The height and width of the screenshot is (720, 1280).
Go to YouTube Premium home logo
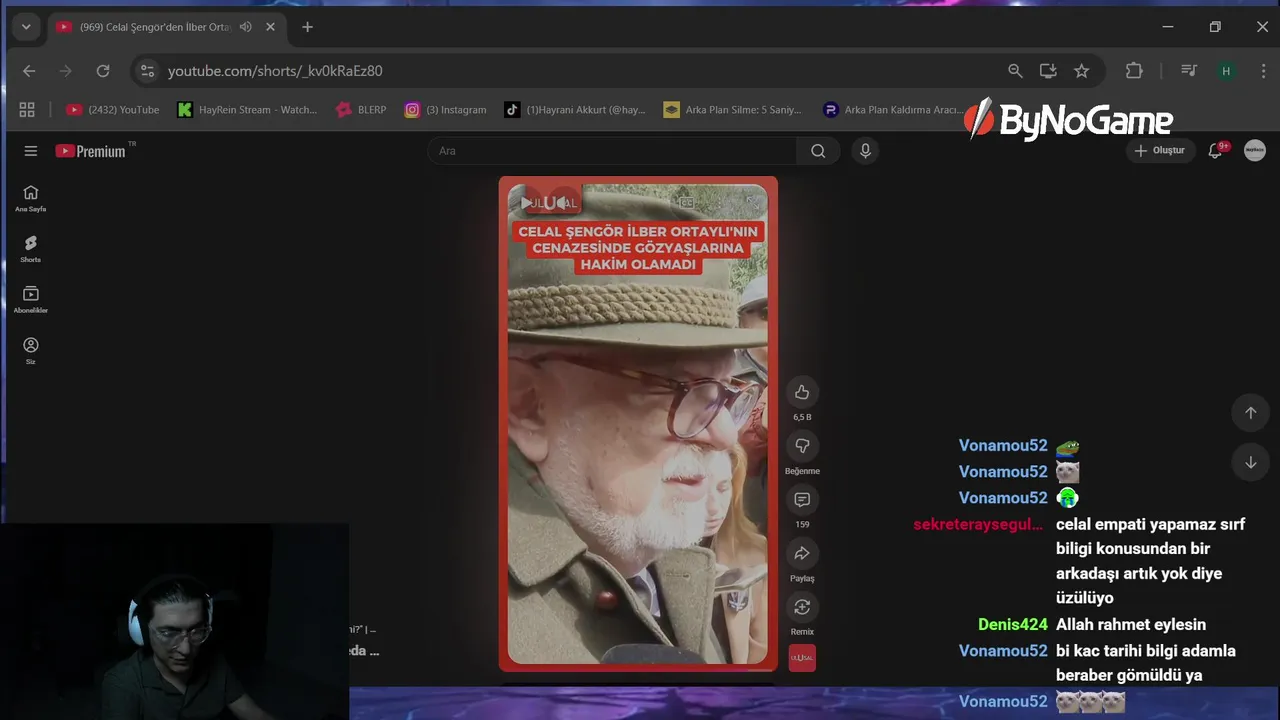click(x=91, y=151)
